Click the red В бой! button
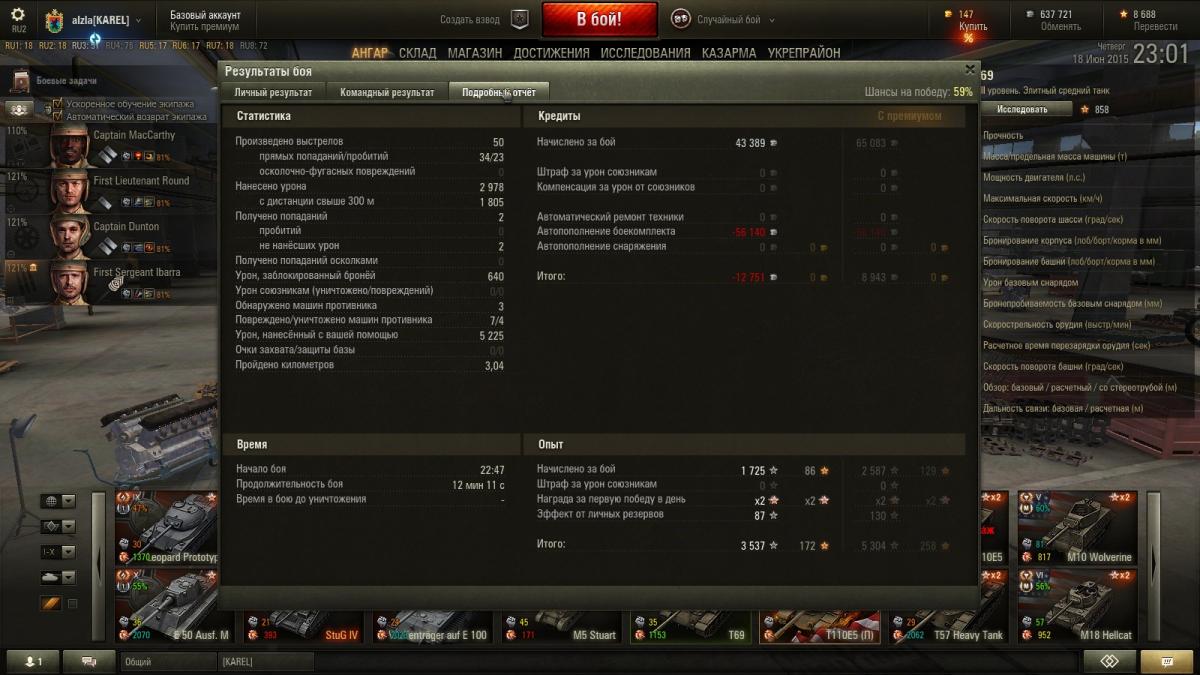Image resolution: width=1200 pixels, height=675 pixels. coord(599,20)
